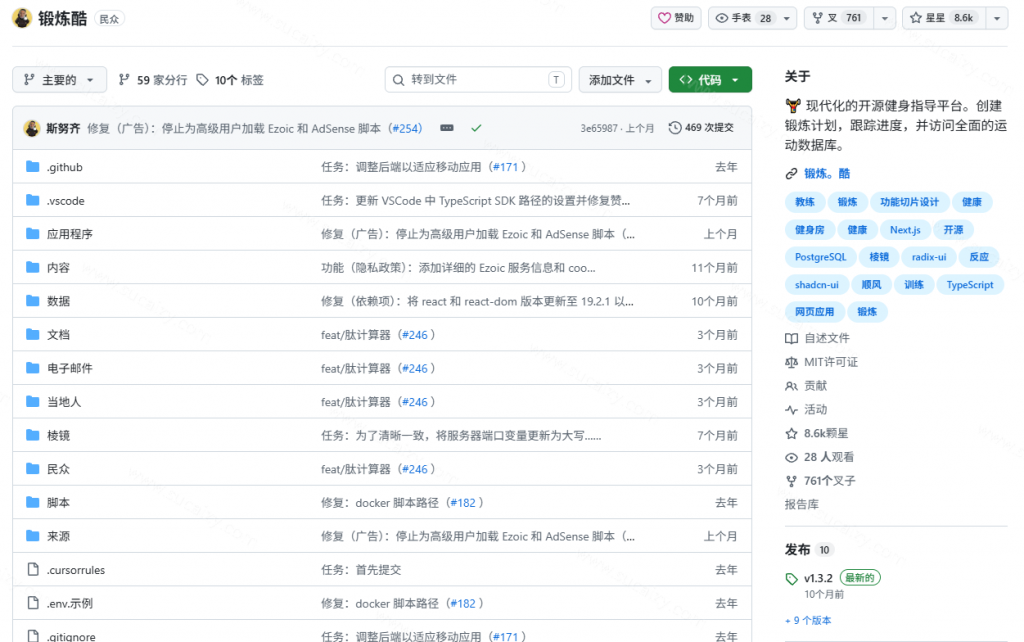
Task: Select the TypeScript topic tag
Action: [970, 285]
